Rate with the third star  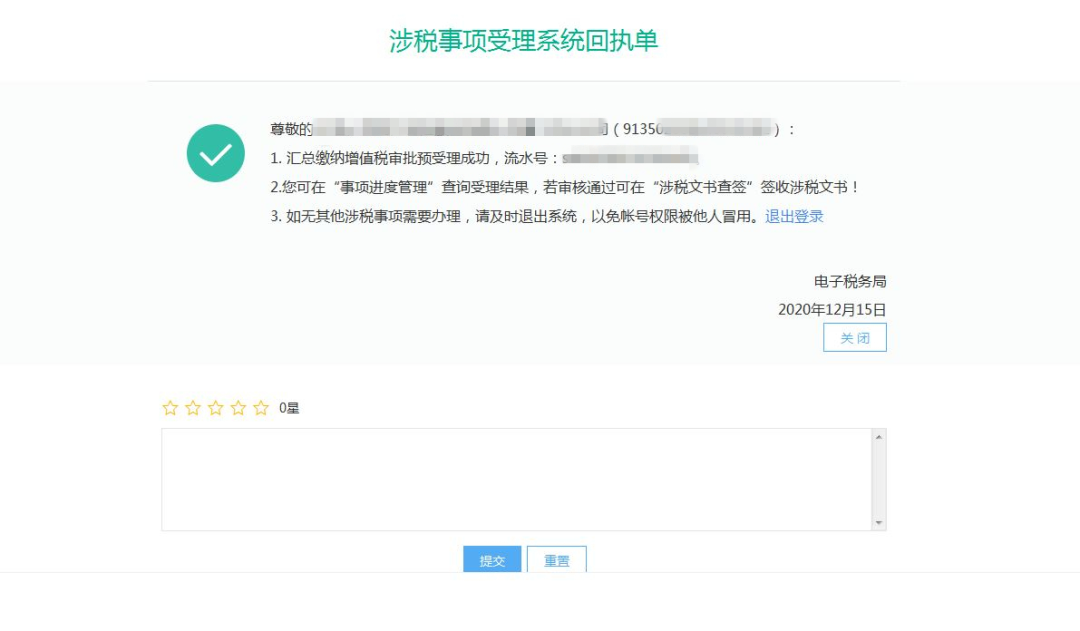pyautogui.click(x=216, y=408)
